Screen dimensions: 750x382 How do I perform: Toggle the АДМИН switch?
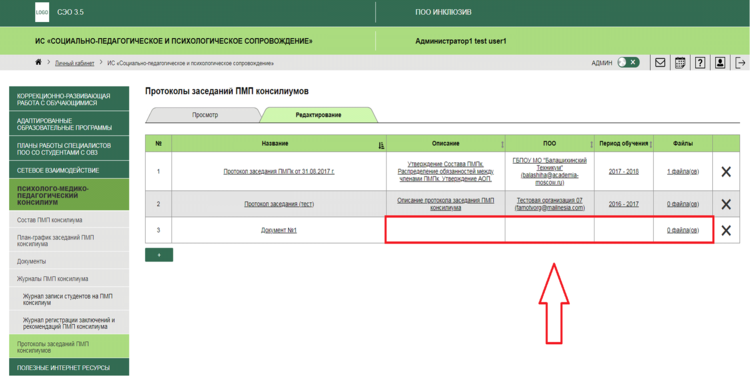click(628, 63)
